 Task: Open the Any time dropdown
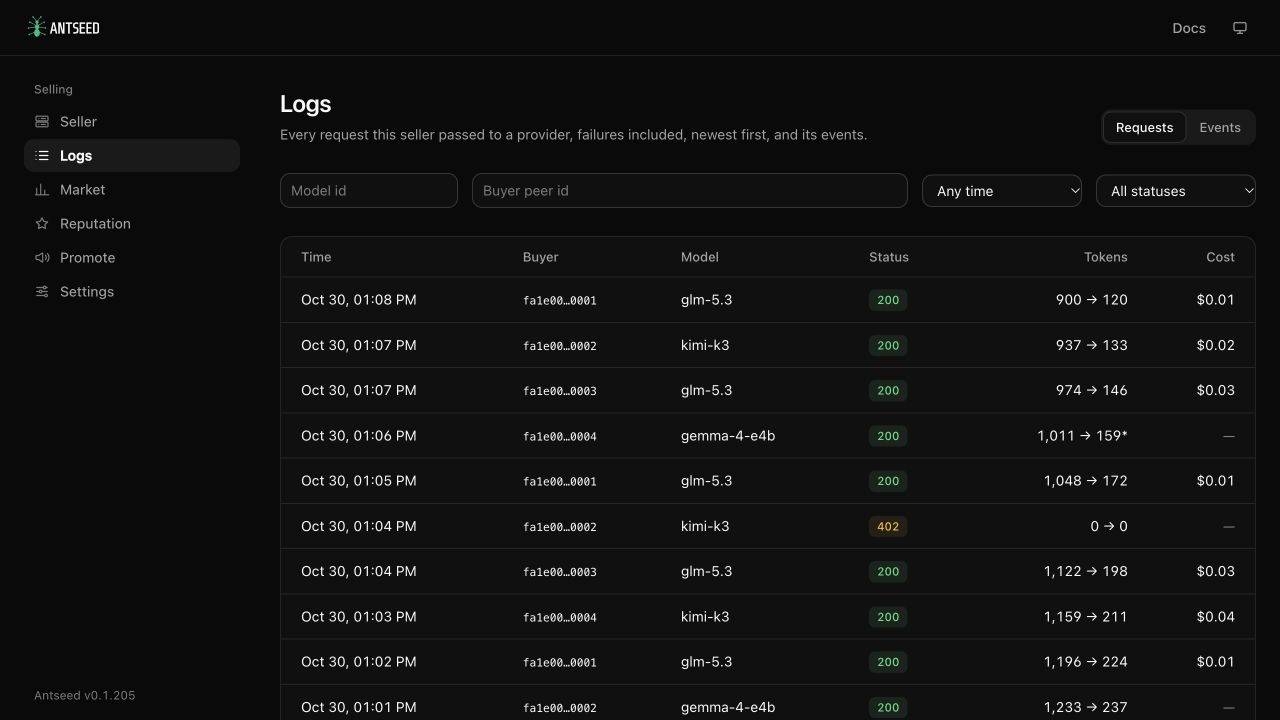[x=1002, y=191]
